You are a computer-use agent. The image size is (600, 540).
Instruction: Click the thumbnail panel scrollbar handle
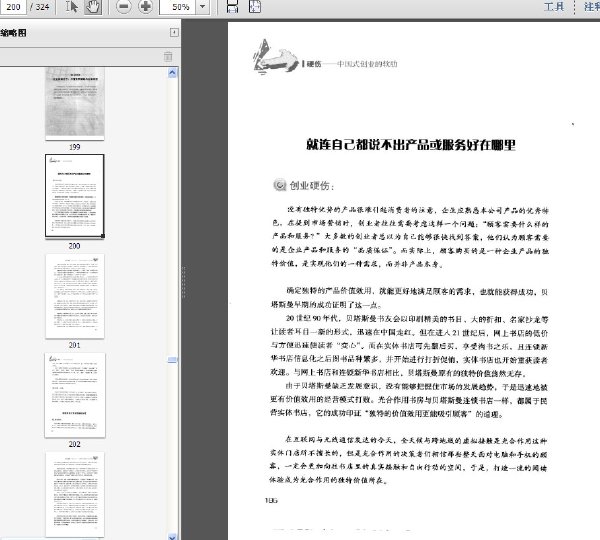[173, 360]
